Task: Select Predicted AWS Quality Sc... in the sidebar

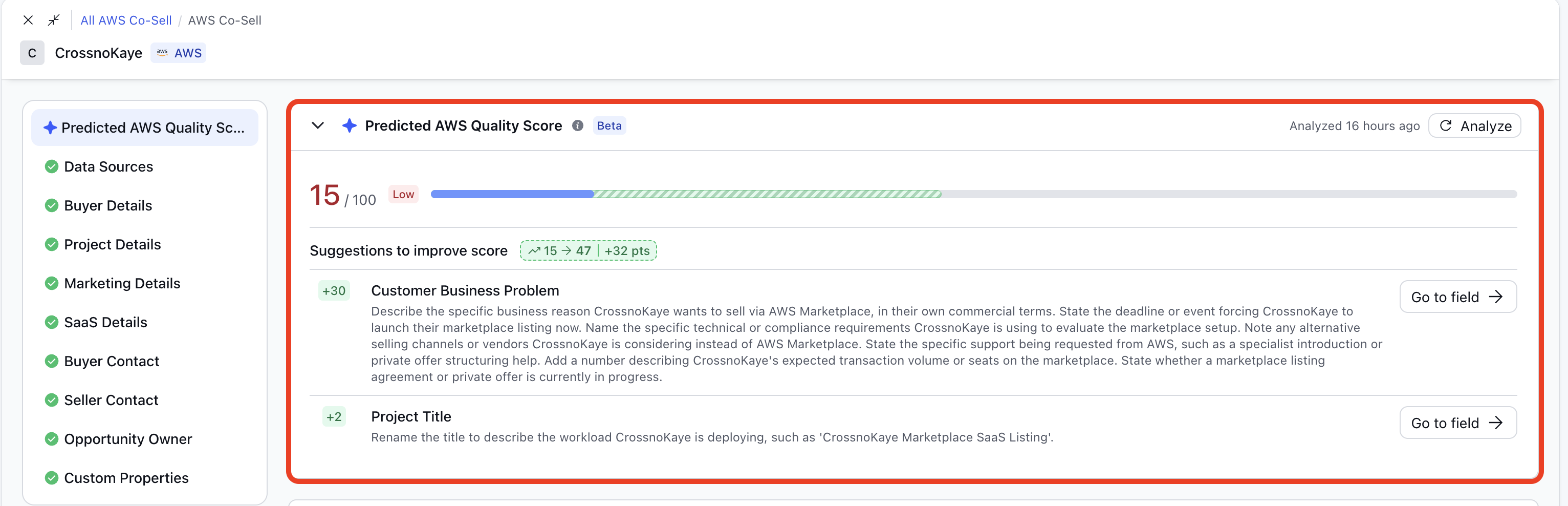Action: coord(145,127)
